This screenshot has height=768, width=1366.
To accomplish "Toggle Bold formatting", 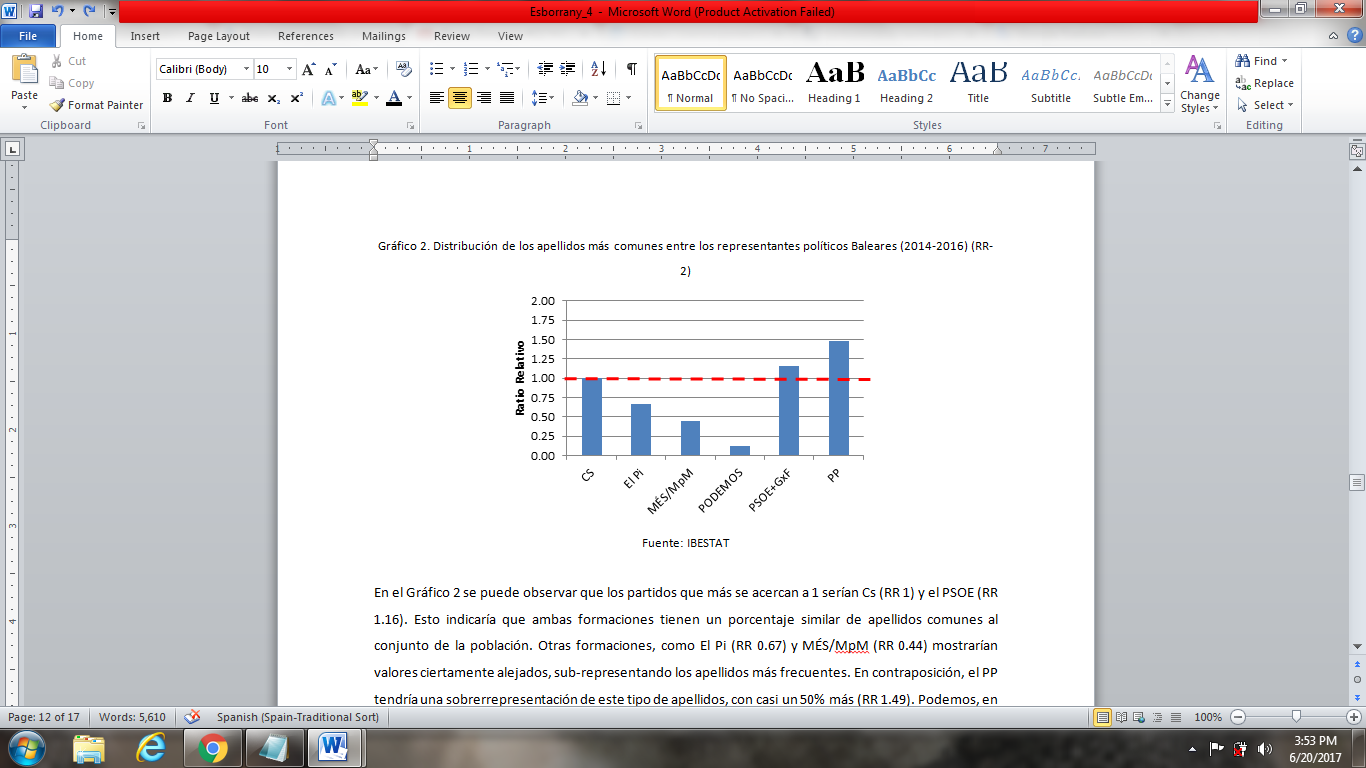I will click(167, 98).
